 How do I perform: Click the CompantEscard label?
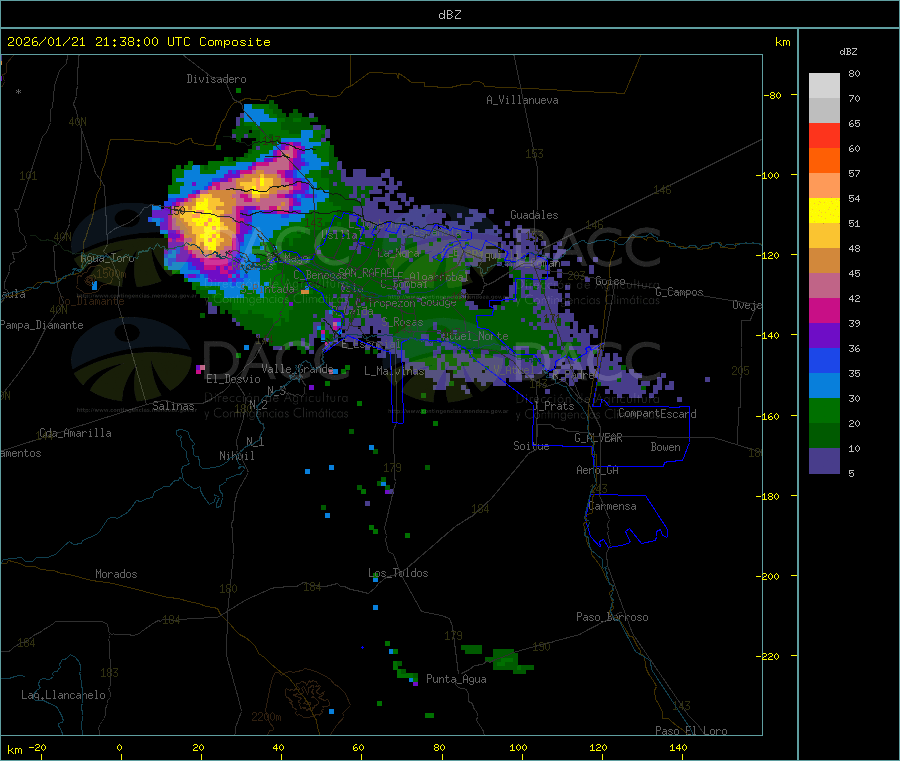click(x=657, y=414)
